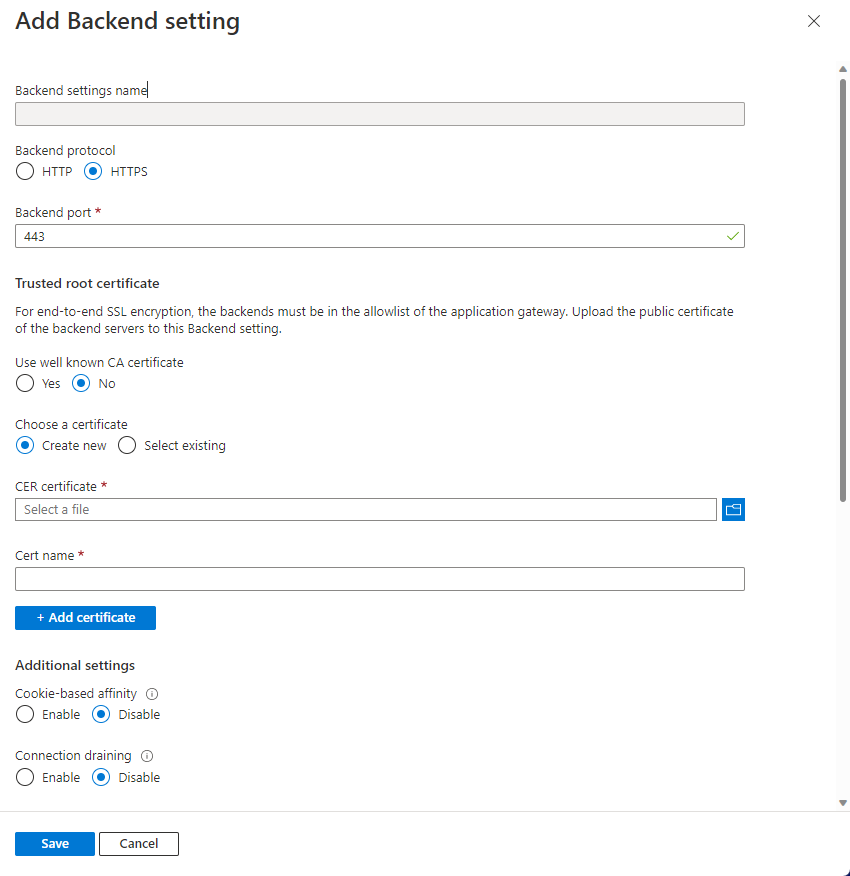This screenshot has height=876, width=850.
Task: Select HTTPS backend protocol
Action: (x=93, y=172)
